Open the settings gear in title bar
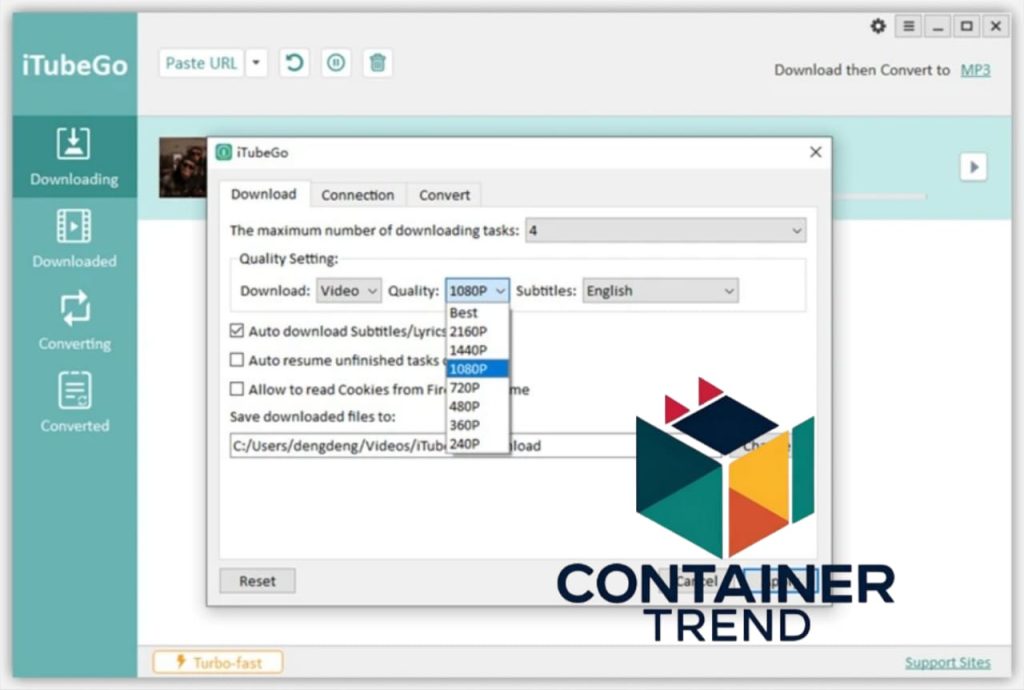Viewport: 1024px width, 690px height. tap(878, 26)
